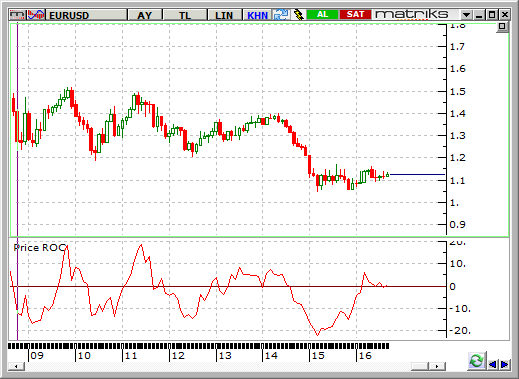Click the horizontal scrollbar thumb
Image resolution: width=519 pixels, height=379 pixels.
coord(420,366)
